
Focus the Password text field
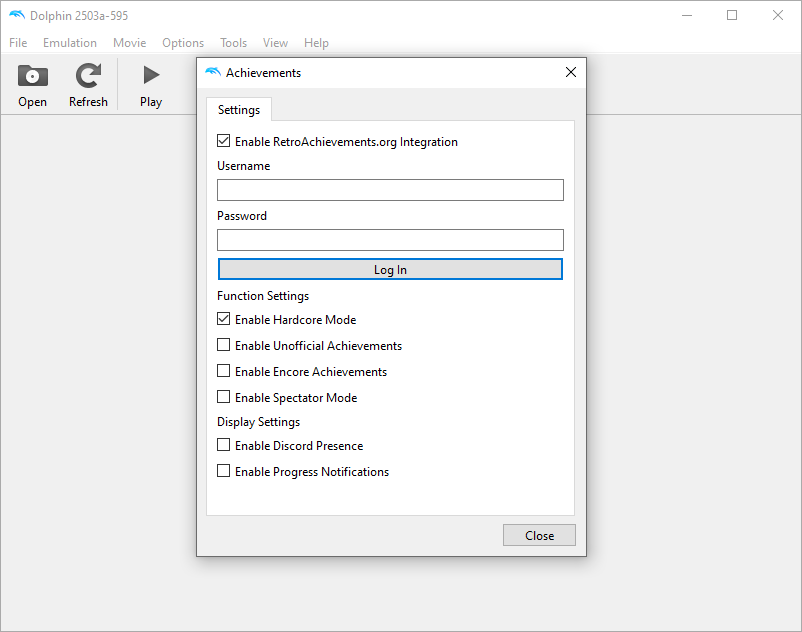(x=390, y=240)
